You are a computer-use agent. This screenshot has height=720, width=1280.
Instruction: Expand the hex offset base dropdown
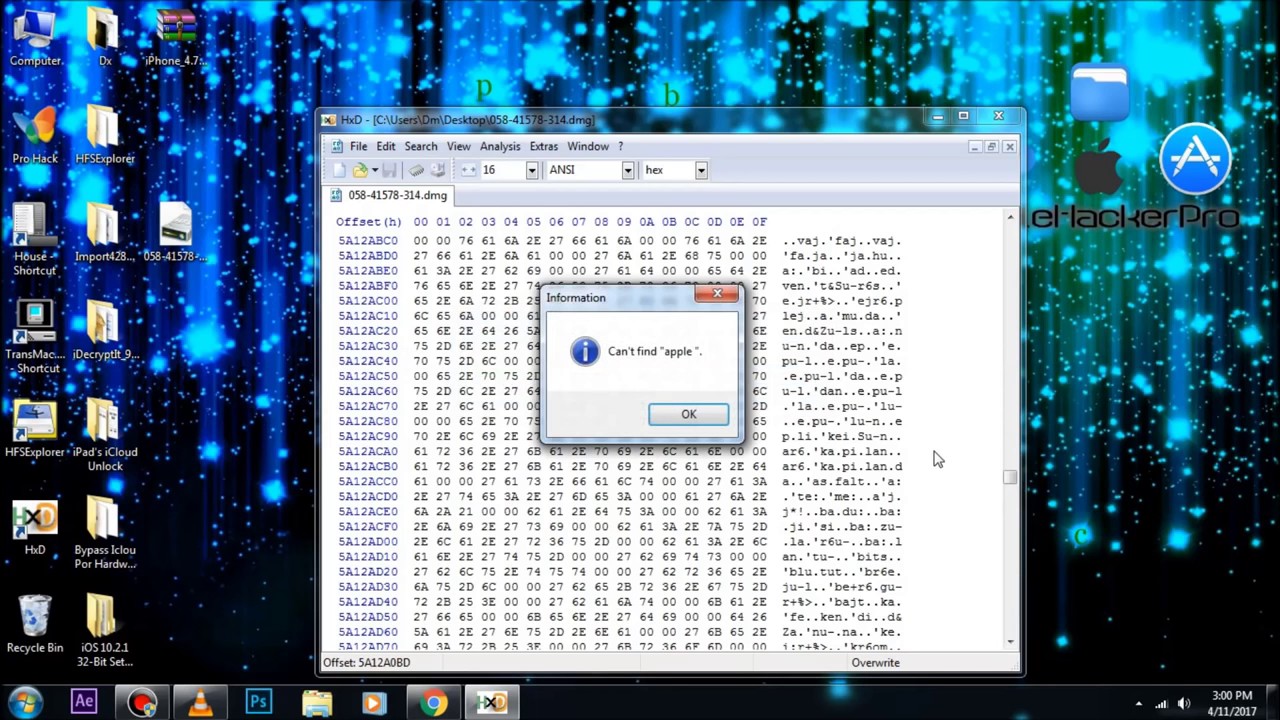pos(701,170)
